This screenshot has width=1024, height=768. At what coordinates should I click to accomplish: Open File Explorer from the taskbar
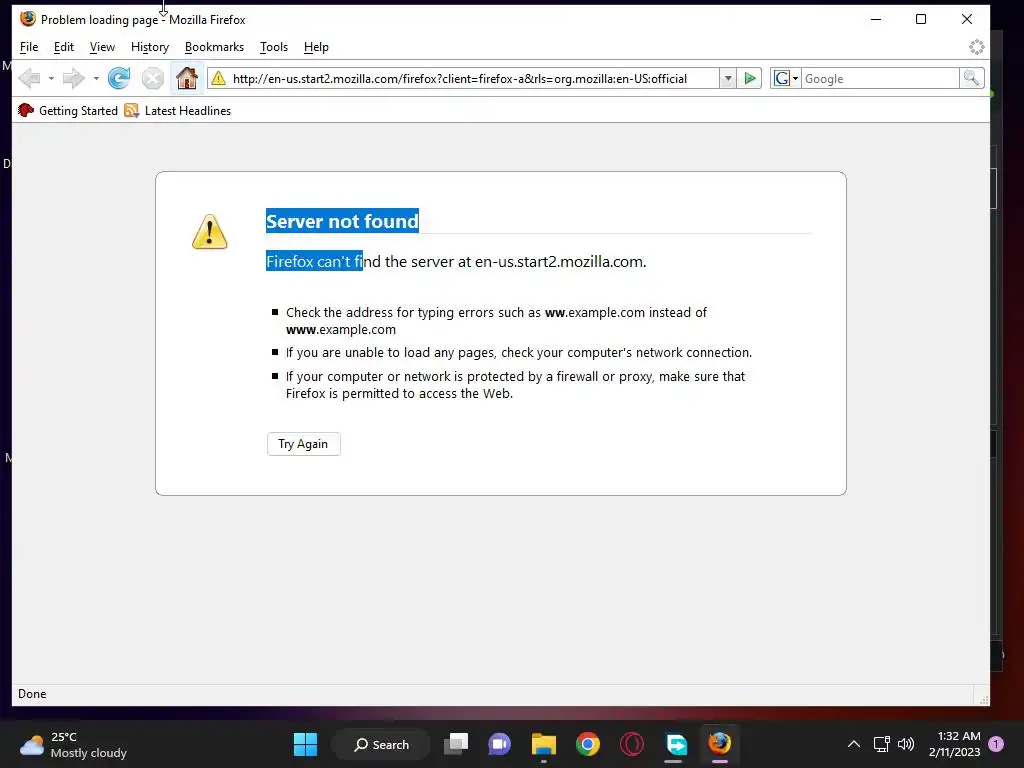point(543,744)
